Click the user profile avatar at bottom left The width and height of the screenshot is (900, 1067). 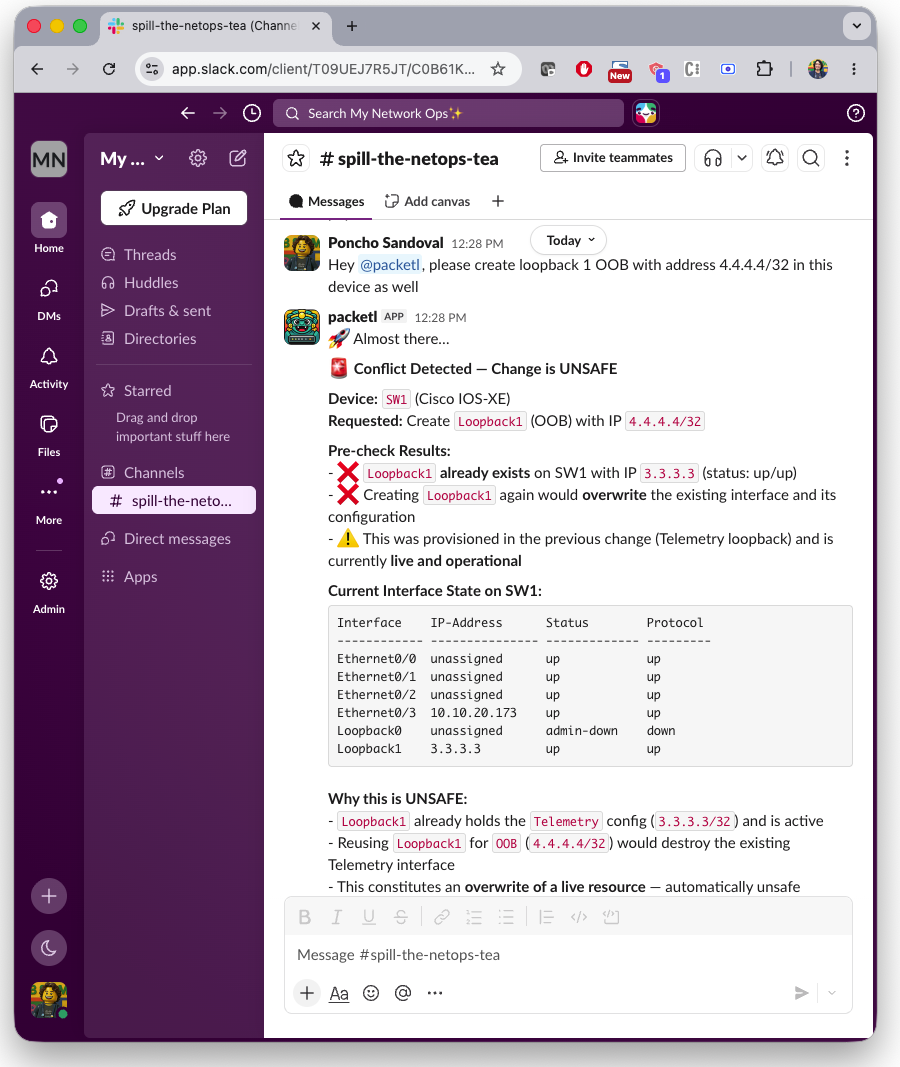click(49, 1000)
